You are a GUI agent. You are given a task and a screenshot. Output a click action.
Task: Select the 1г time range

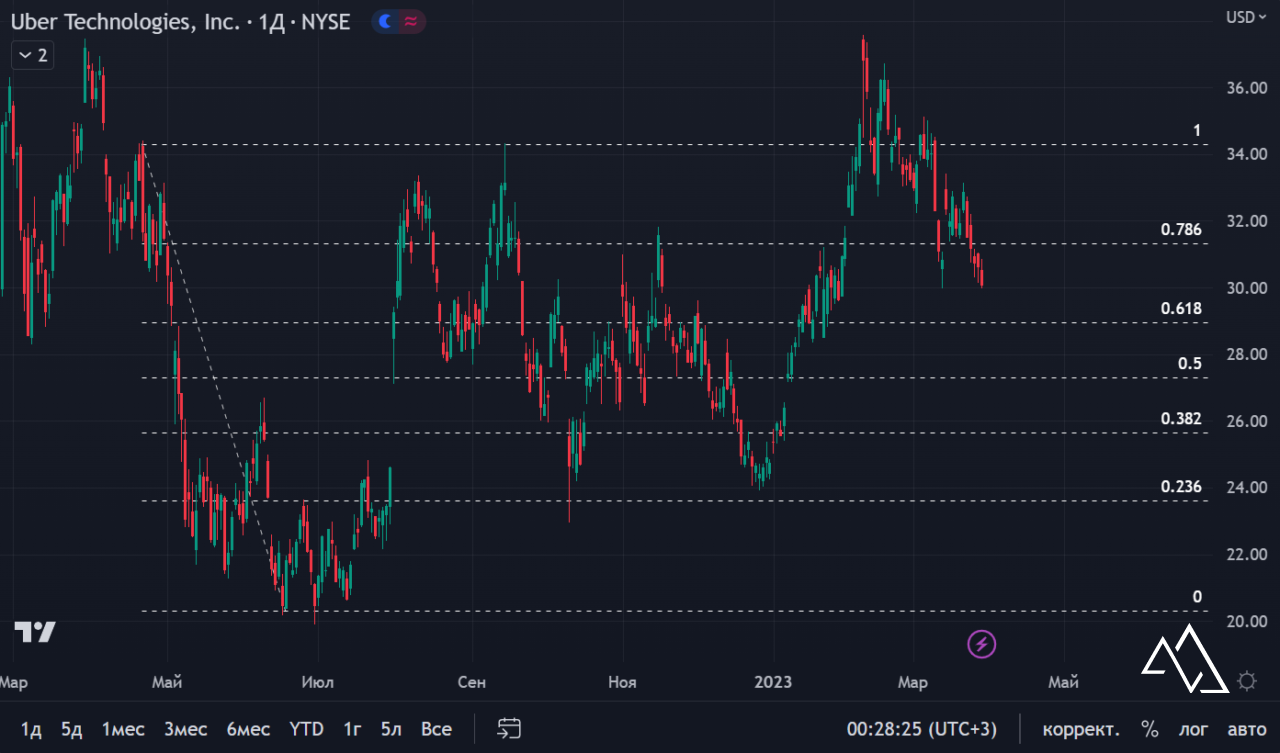coord(352,729)
